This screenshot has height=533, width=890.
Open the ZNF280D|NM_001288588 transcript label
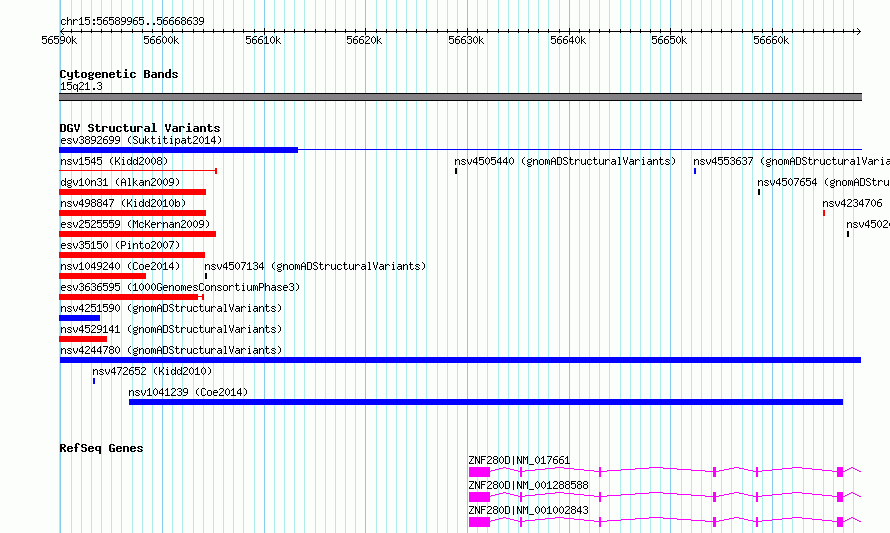pos(528,485)
